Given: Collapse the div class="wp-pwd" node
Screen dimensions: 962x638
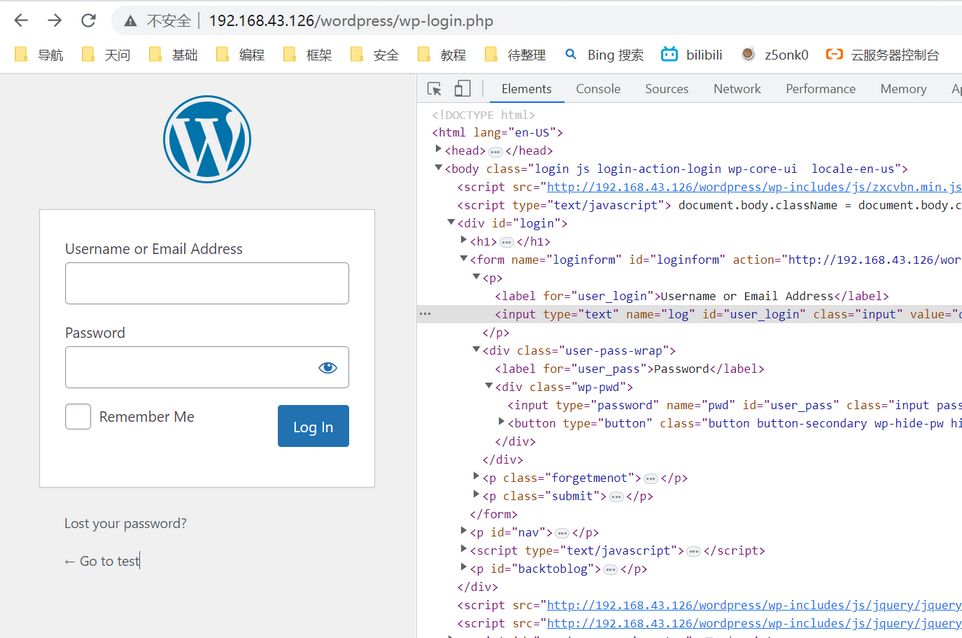Looking at the screenshot, I should tap(489, 386).
